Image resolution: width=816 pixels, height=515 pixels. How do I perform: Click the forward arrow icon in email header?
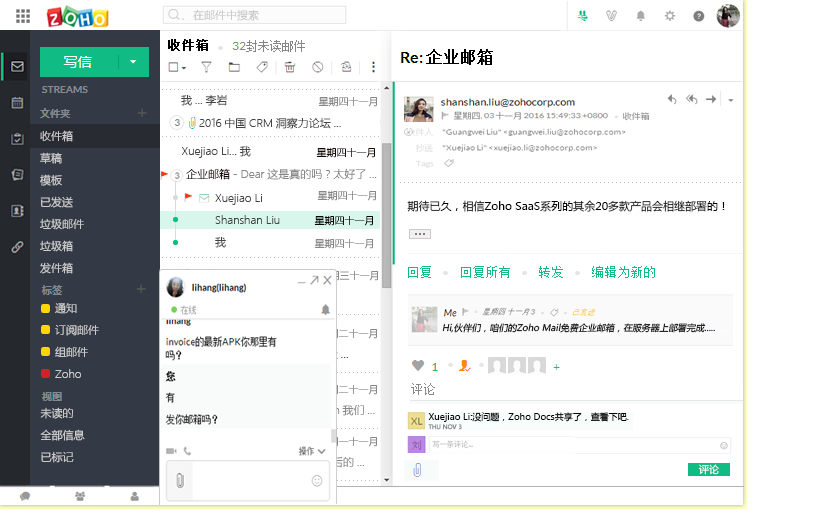coord(711,99)
